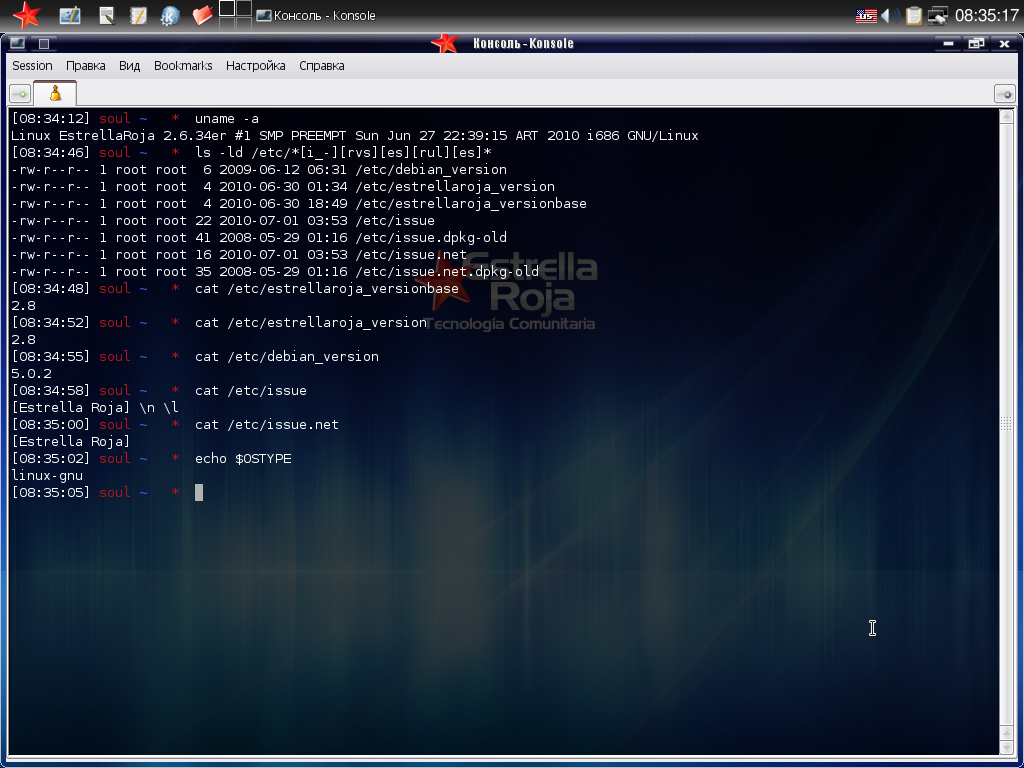
Task: Open the Session menu
Action: click(32, 65)
